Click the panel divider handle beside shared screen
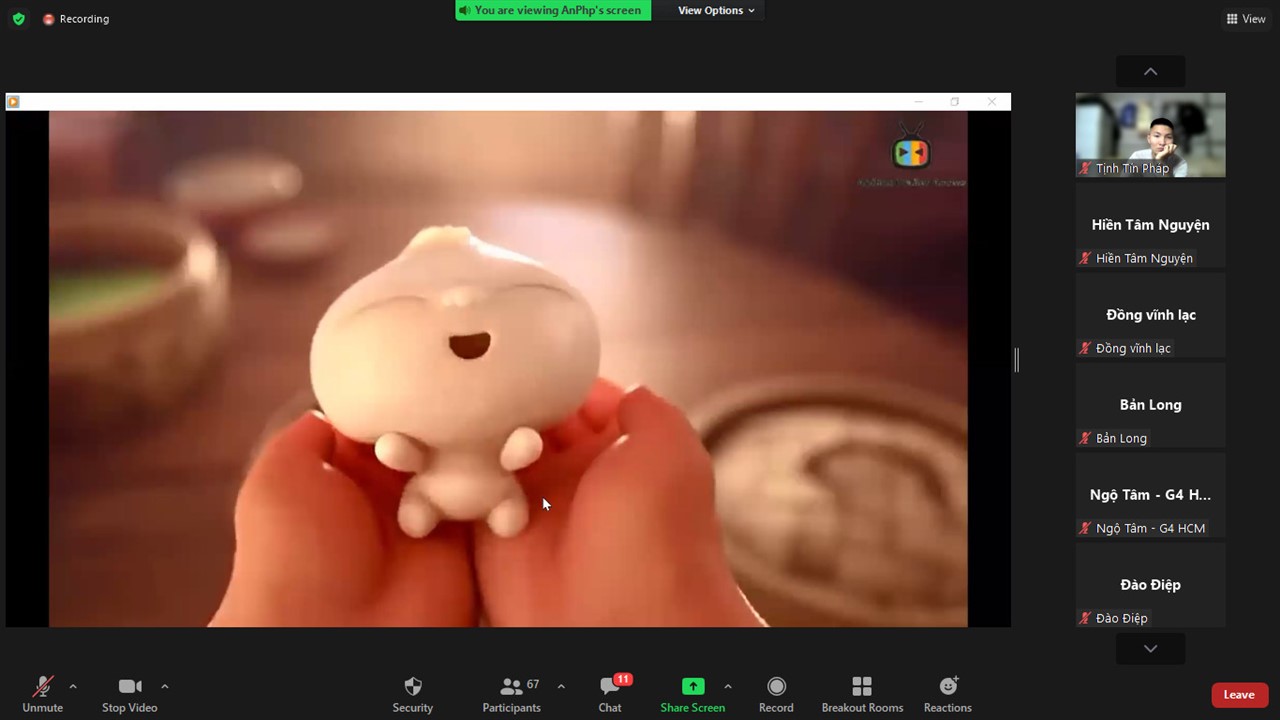 click(x=1016, y=360)
